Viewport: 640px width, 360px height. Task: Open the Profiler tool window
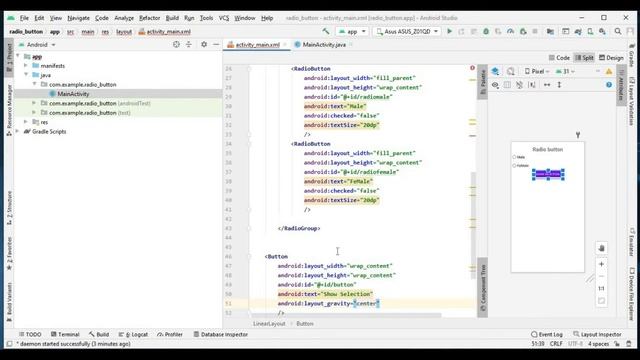(170, 334)
